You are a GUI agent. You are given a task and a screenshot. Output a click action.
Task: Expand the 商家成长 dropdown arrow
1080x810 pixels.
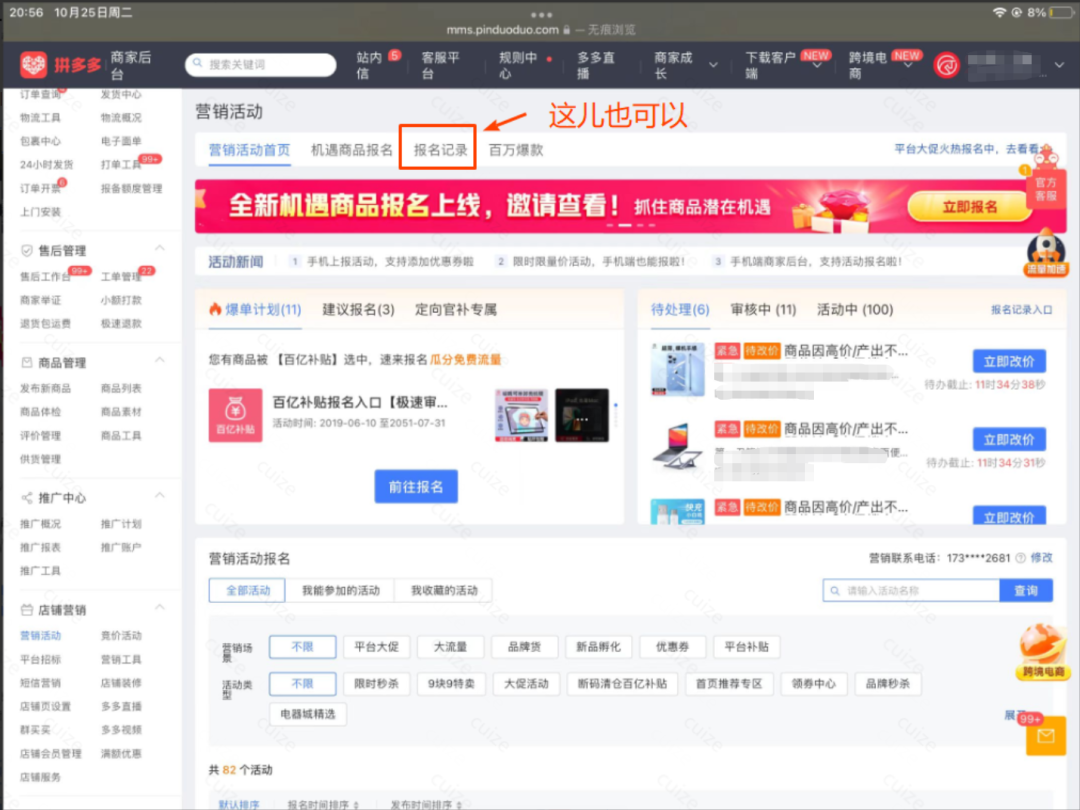click(x=714, y=65)
